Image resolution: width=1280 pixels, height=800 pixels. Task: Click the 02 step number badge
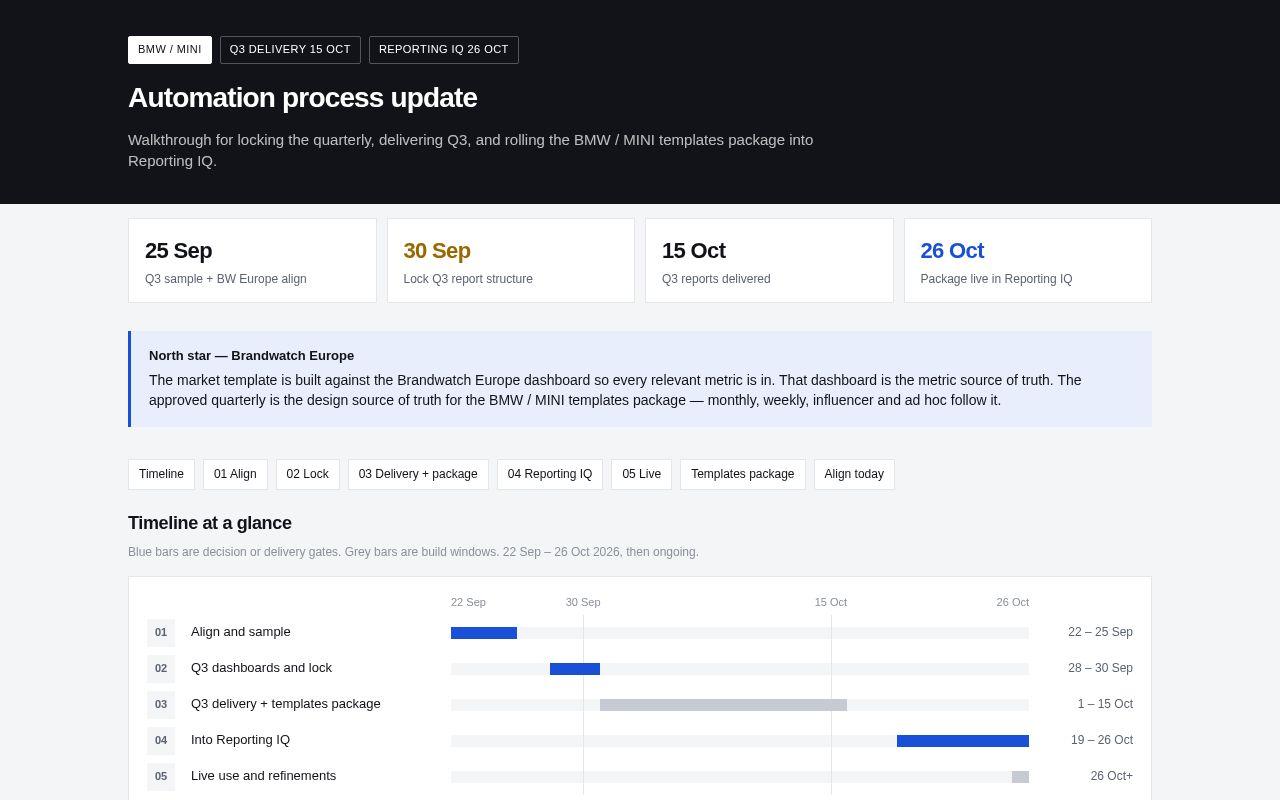coord(161,669)
